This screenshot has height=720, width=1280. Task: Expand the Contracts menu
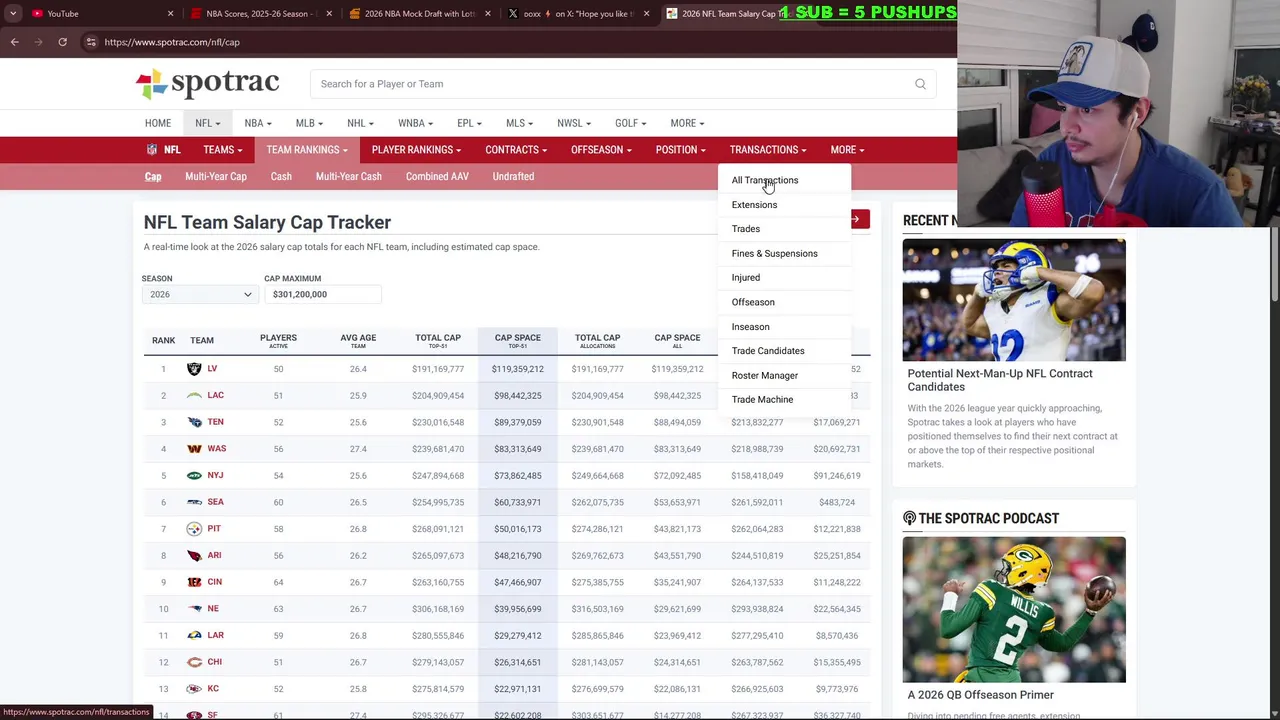[x=516, y=150]
